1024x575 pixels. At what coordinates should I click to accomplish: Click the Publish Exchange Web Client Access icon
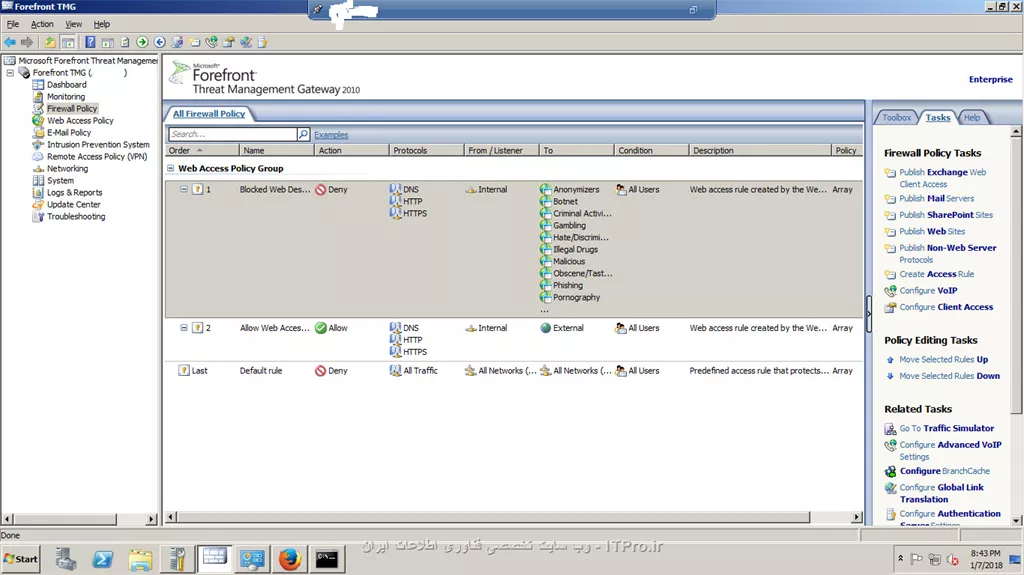[x=890, y=173]
